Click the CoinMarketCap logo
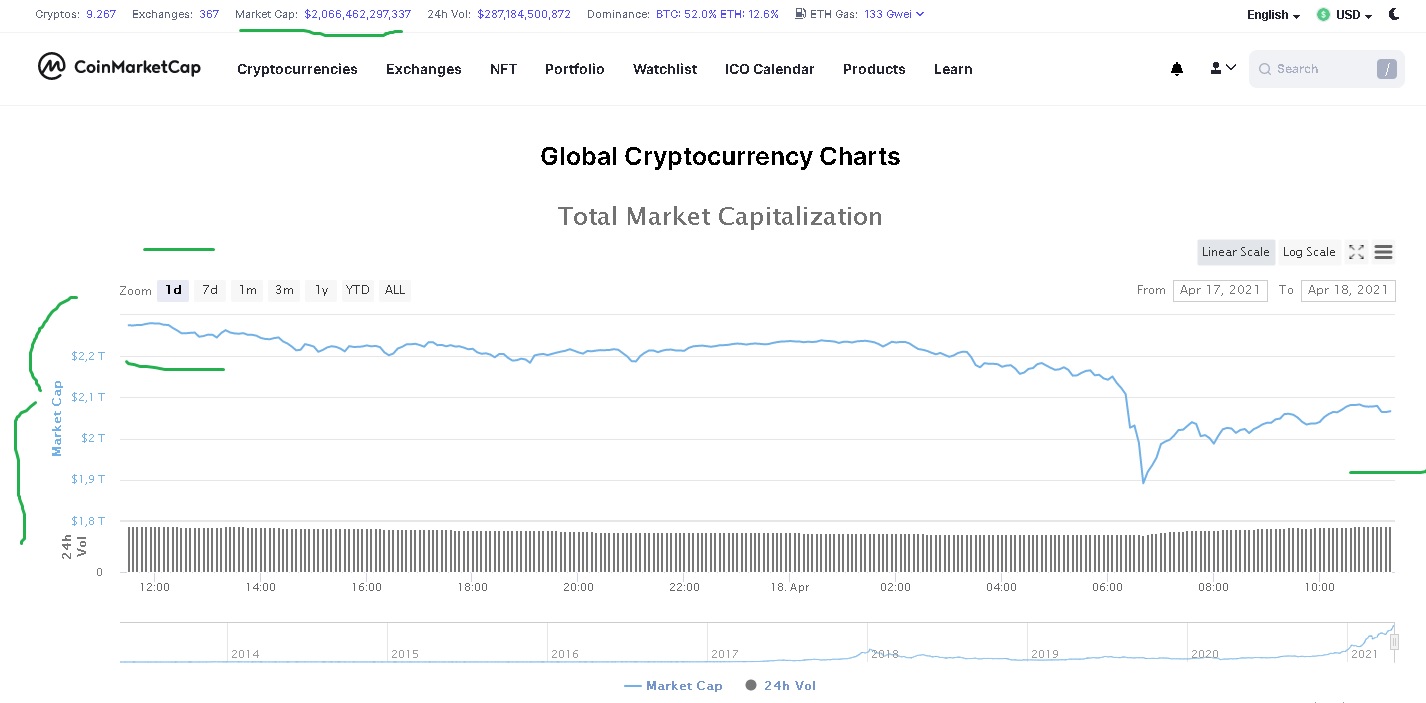 tap(119, 67)
